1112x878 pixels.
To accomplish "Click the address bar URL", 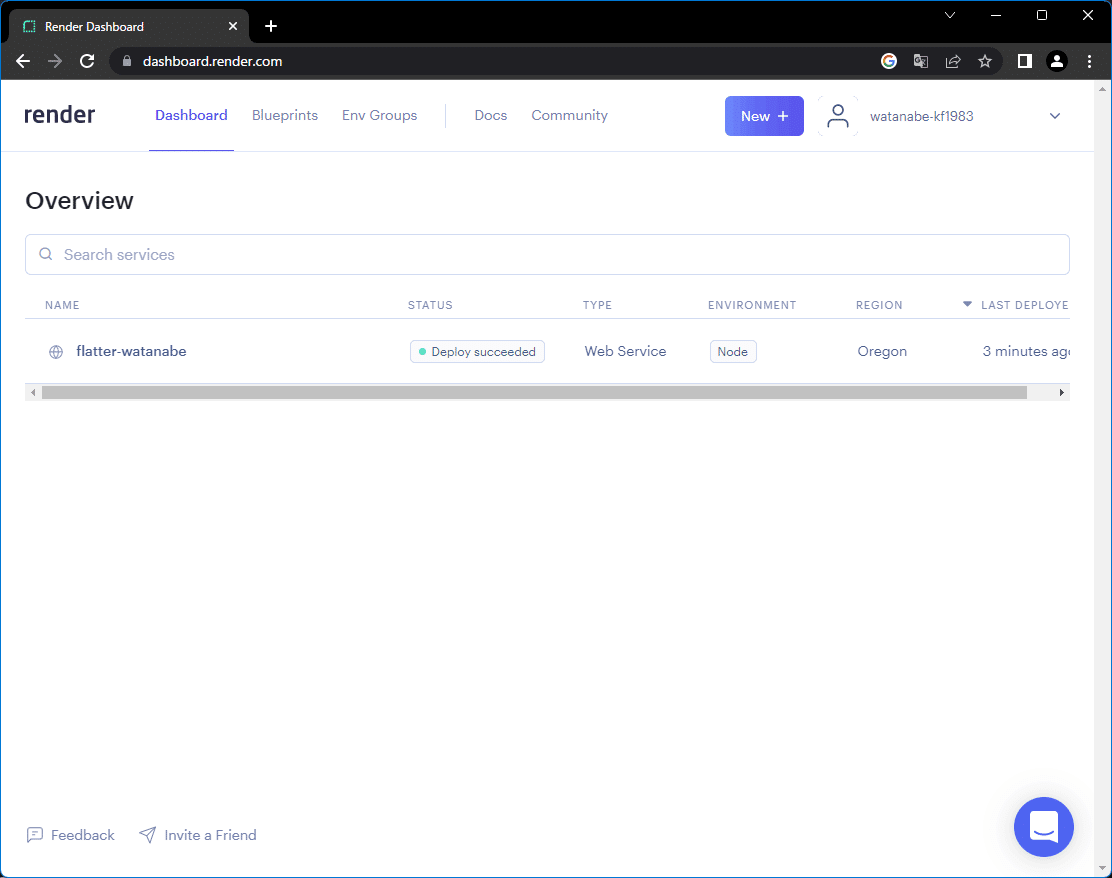I will pos(213,61).
